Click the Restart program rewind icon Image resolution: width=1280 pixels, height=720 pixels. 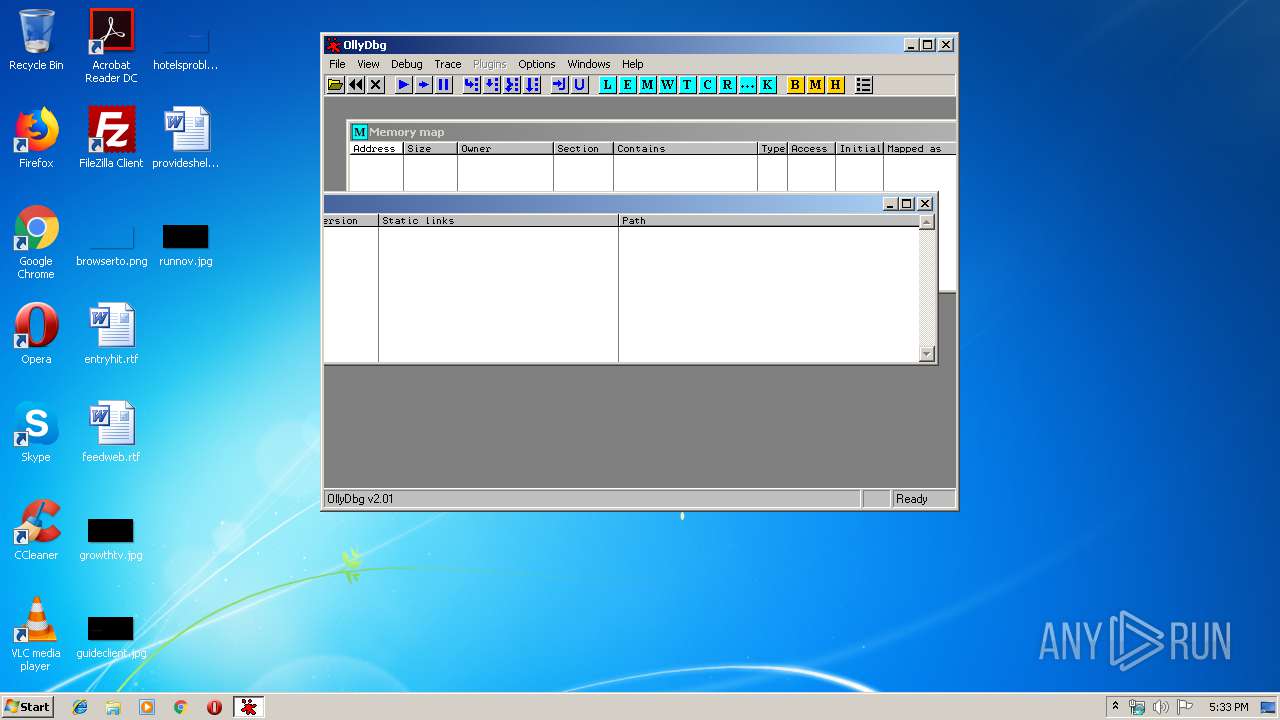pyautogui.click(x=356, y=85)
